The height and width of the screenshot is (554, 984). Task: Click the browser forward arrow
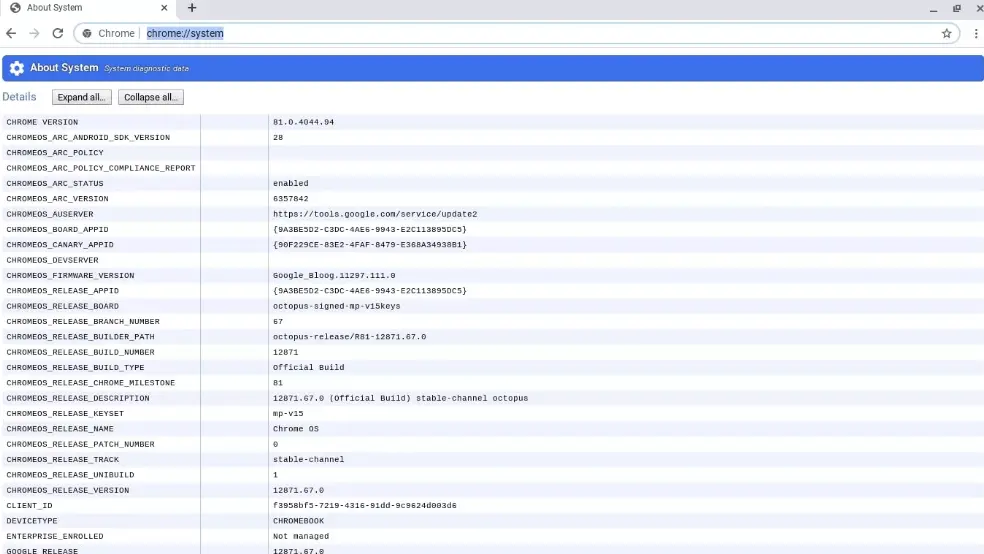click(x=35, y=33)
